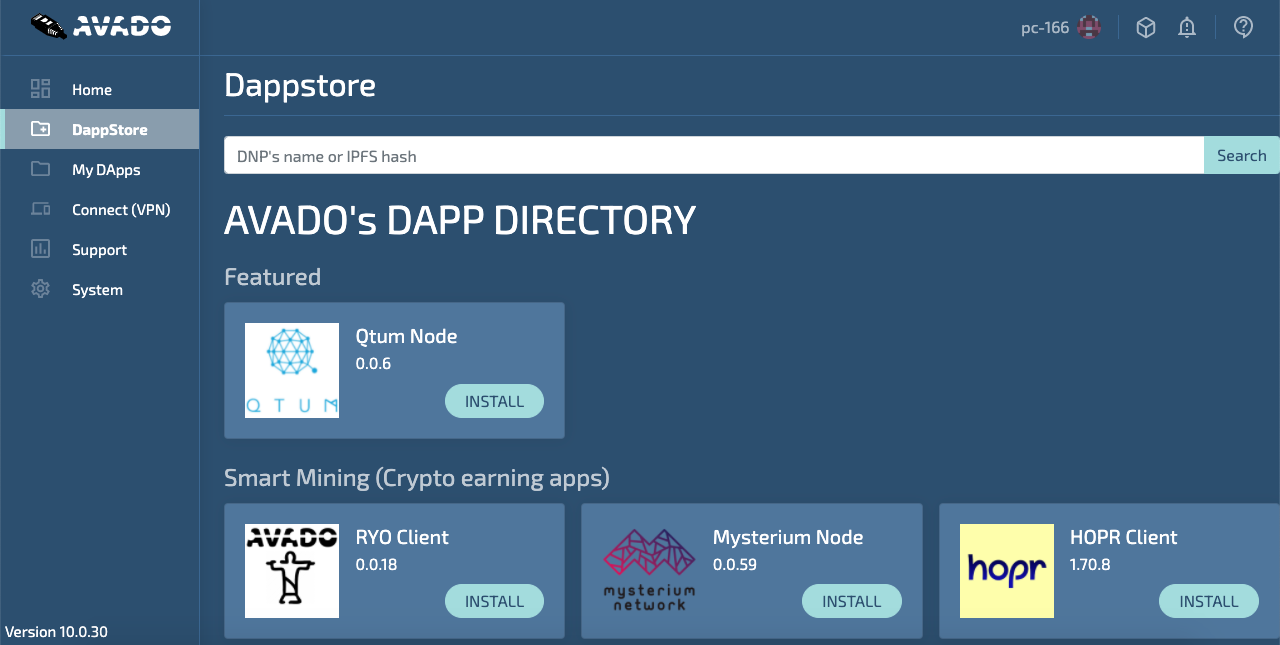Image resolution: width=1280 pixels, height=645 pixels.
Task: Go to My DApps section
Action: (x=100, y=169)
